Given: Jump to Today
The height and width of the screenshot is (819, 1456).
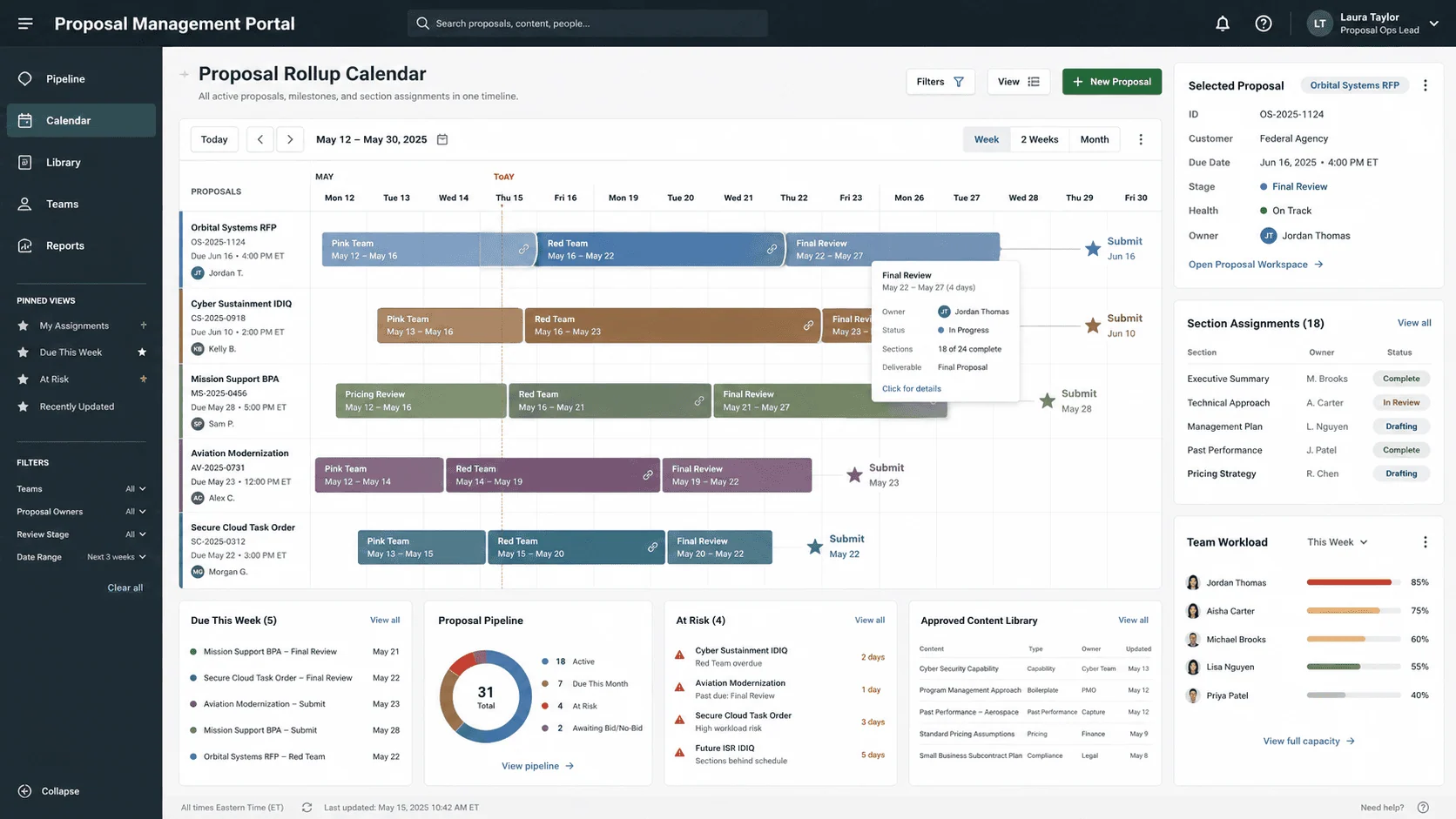Looking at the screenshot, I should coord(214,139).
